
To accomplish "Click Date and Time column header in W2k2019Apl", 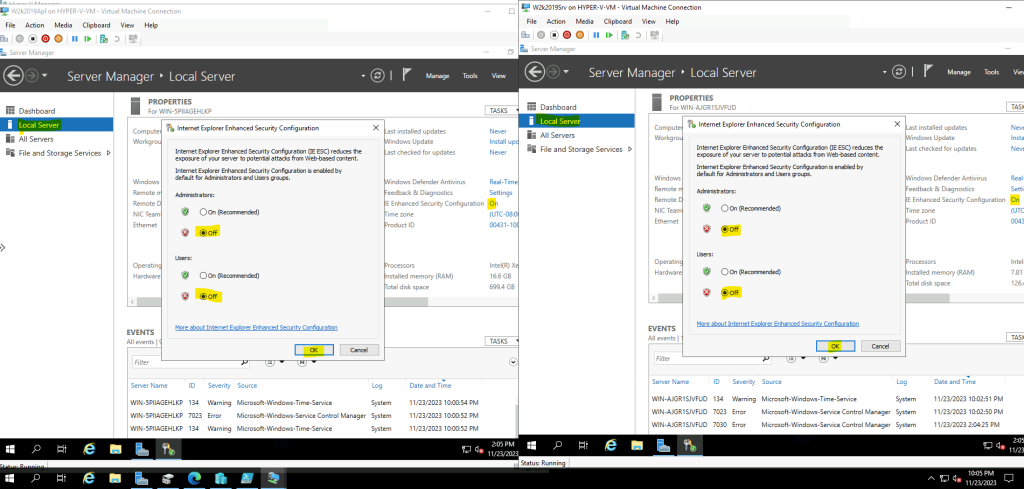I will tap(430, 385).
